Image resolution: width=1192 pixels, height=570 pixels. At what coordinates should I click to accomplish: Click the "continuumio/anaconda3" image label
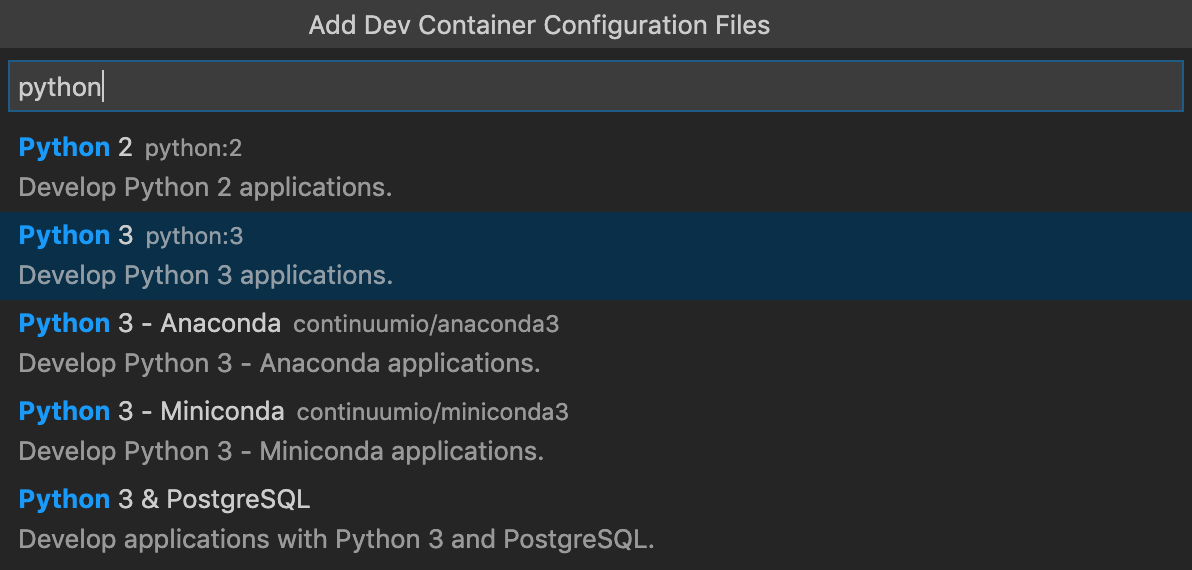coord(426,324)
